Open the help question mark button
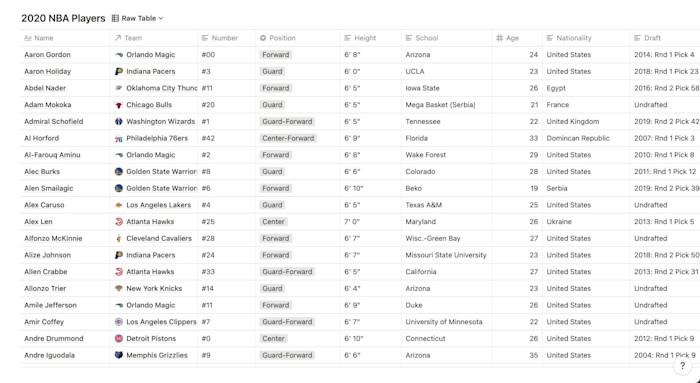 point(682,366)
